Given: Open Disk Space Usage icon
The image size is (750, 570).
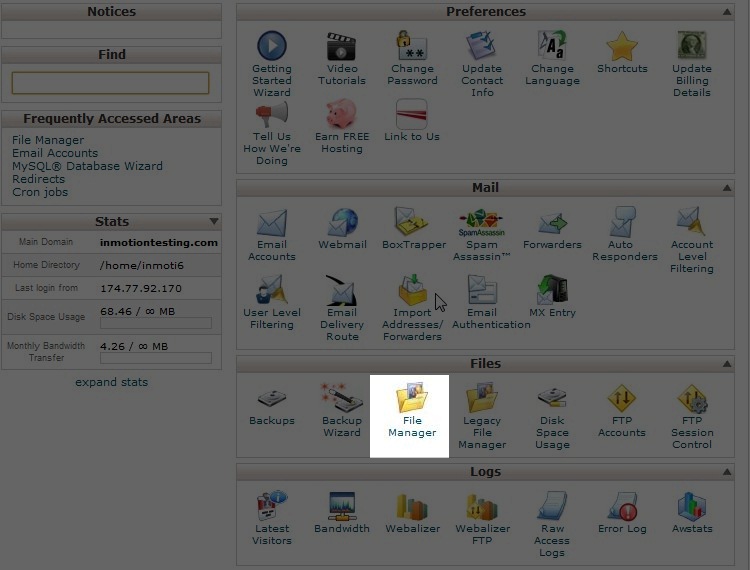Looking at the screenshot, I should (x=552, y=398).
